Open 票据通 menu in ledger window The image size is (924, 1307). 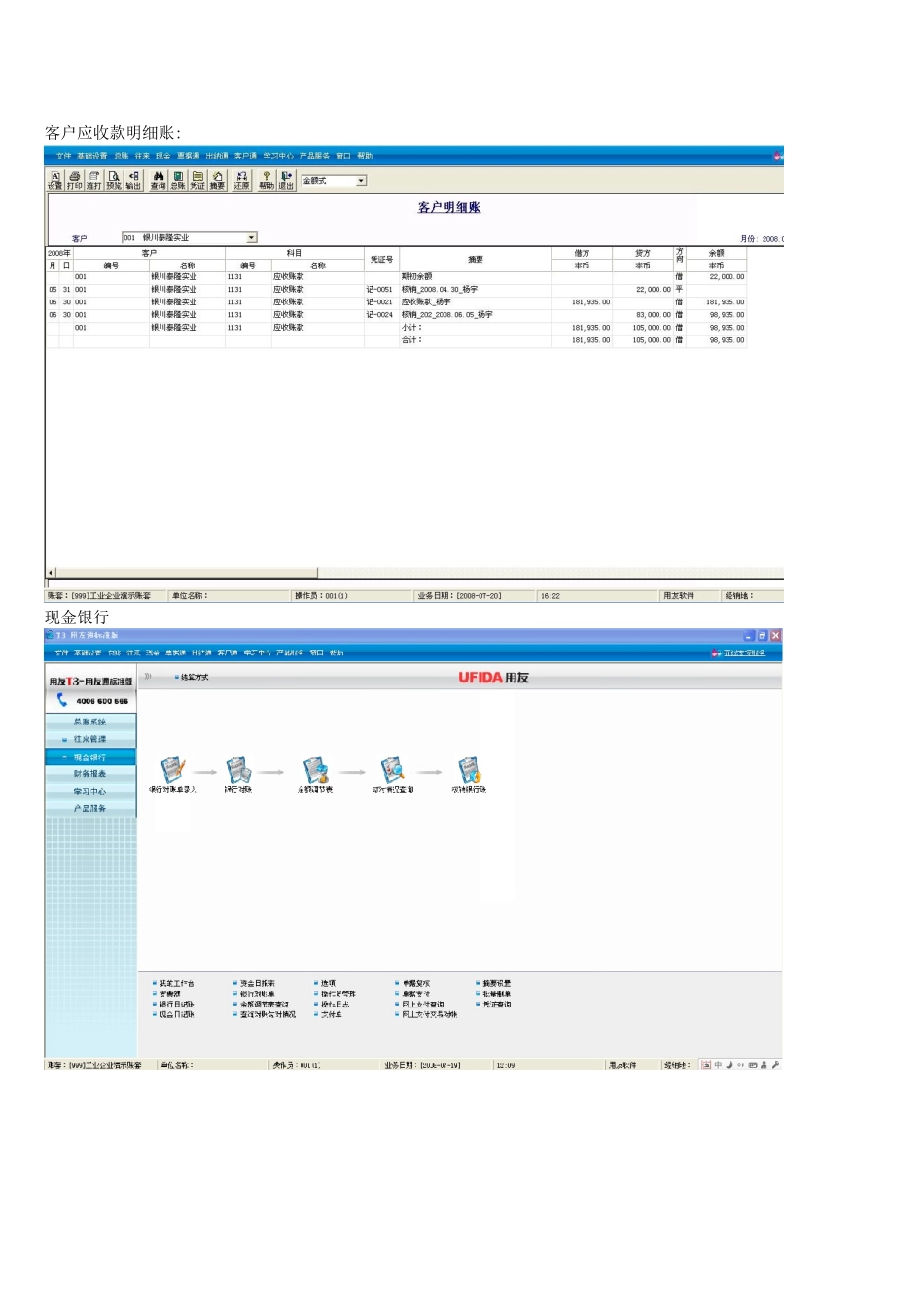click(189, 156)
